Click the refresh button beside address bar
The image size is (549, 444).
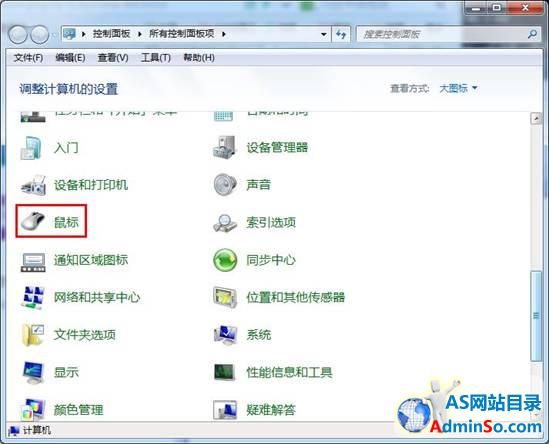[x=341, y=34]
